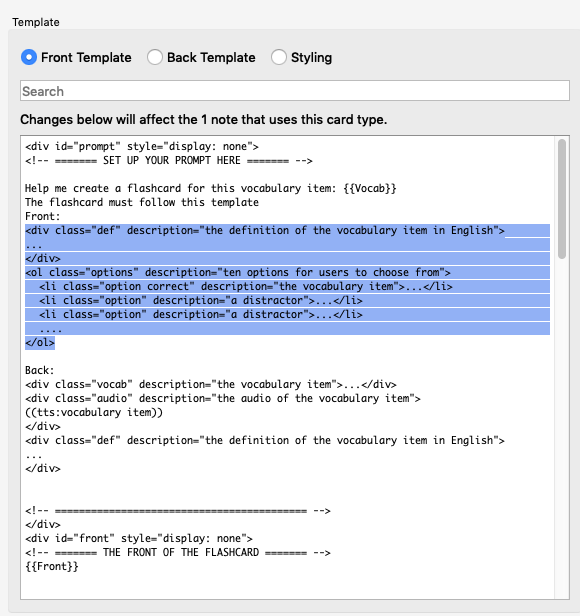This screenshot has width=580, height=616.
Task: Click the line 'The flashcard must follow this template'
Action: (x=142, y=203)
